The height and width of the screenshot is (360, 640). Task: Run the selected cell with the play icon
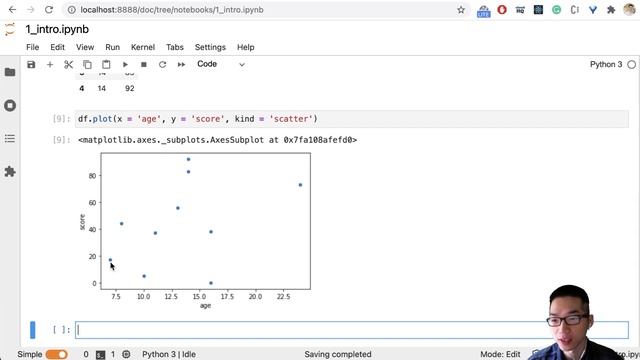pos(125,64)
